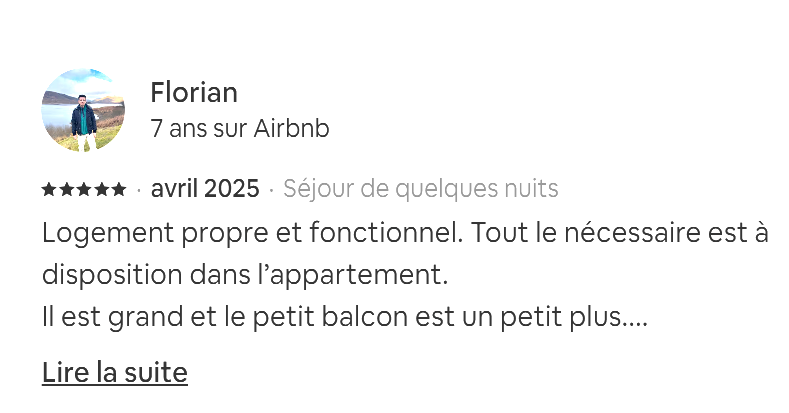Click the review line starting Logement propre
Viewport: 789px width, 413px height.
pyautogui.click(x=405, y=233)
